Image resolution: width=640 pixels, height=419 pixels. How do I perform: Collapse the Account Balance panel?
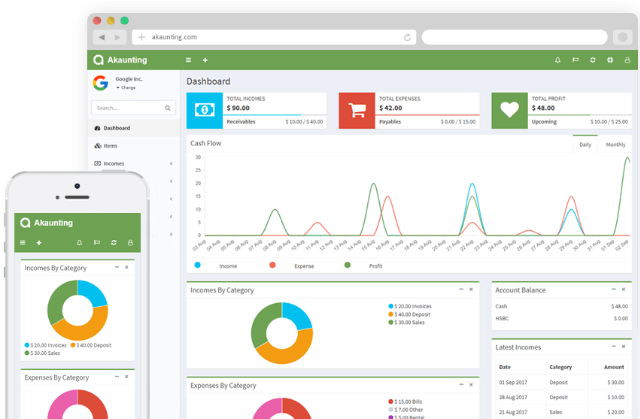tap(613, 289)
